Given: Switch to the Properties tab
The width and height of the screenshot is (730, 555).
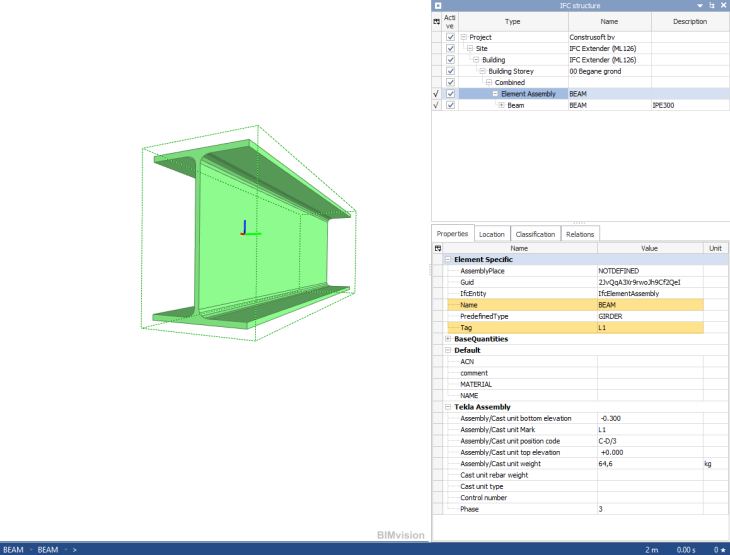Looking at the screenshot, I should pos(453,234).
